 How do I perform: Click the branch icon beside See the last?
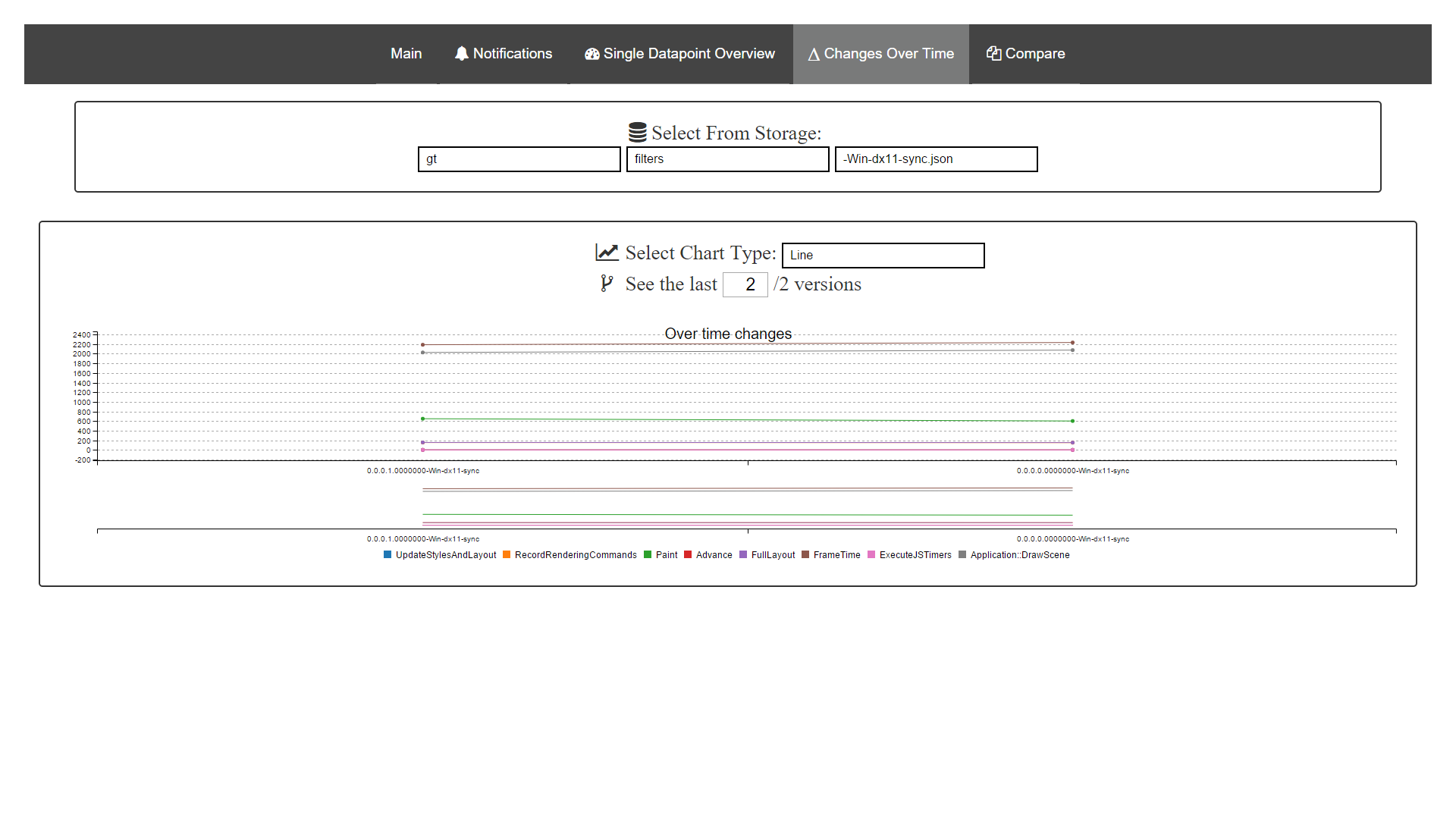coord(606,284)
